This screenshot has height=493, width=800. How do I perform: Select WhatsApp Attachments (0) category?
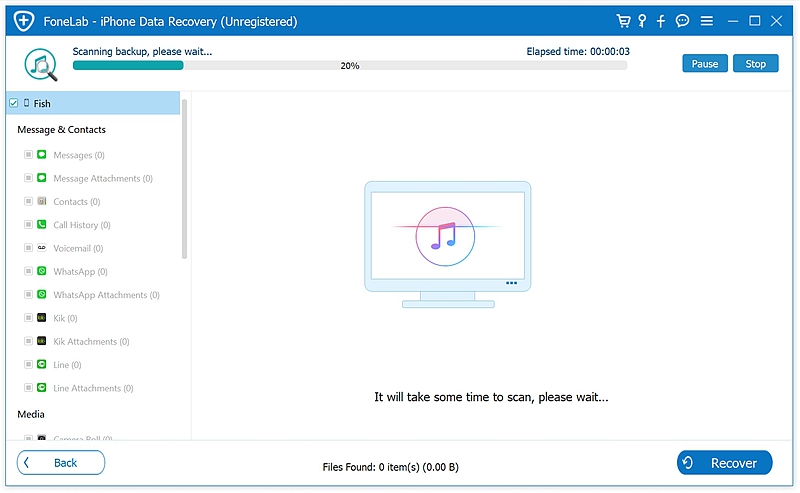coord(106,295)
